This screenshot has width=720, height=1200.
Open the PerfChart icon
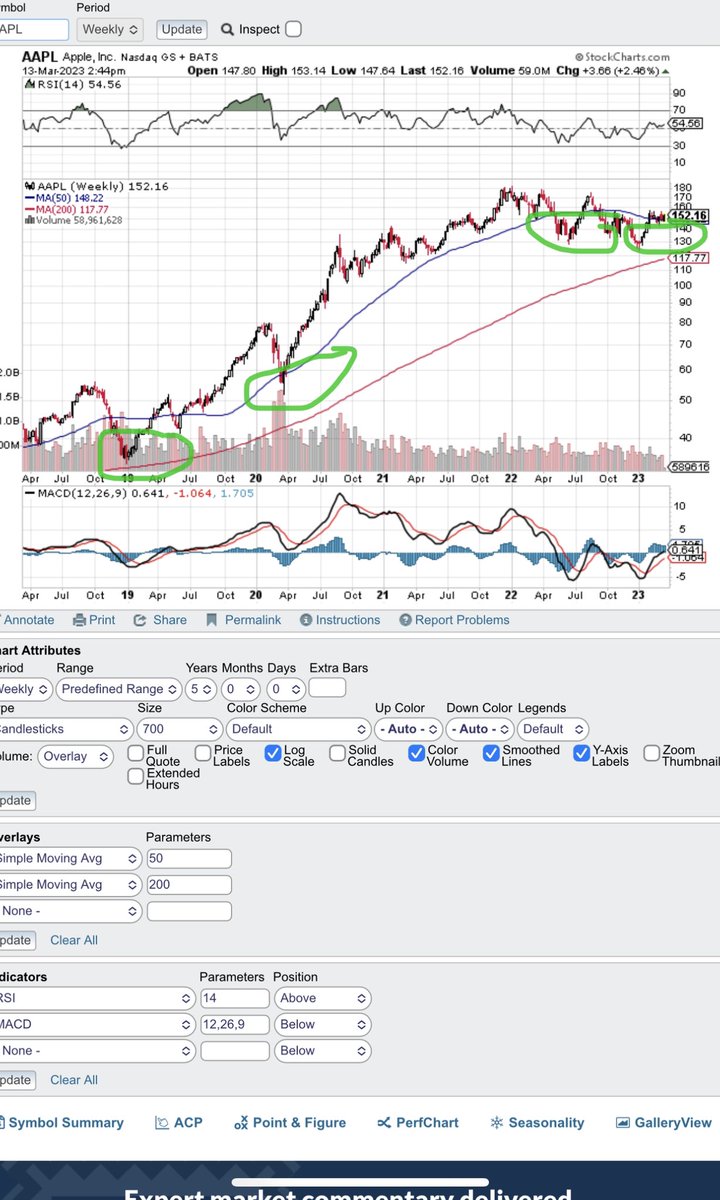tap(384, 1123)
